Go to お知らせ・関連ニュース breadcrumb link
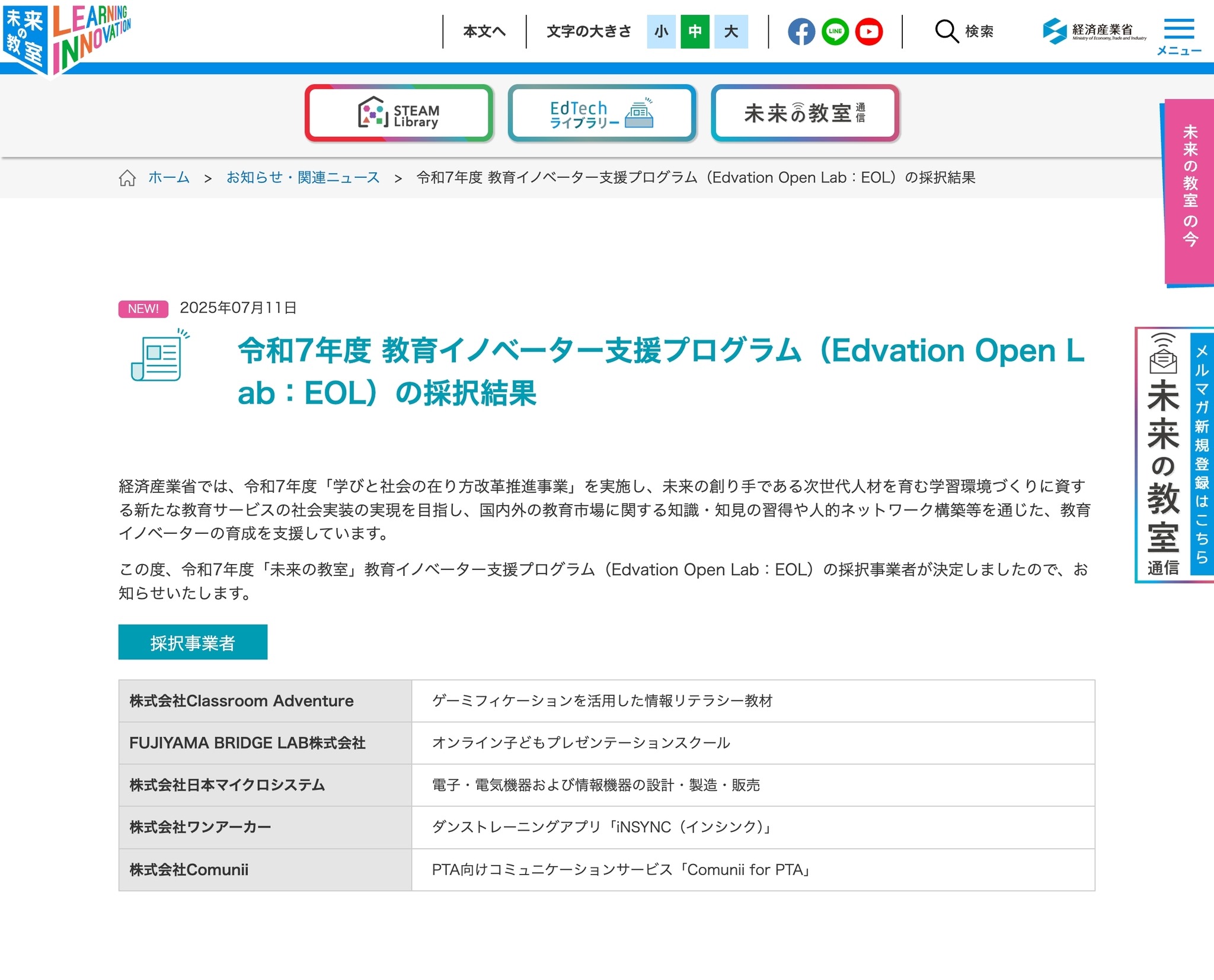1214x980 pixels. click(303, 177)
